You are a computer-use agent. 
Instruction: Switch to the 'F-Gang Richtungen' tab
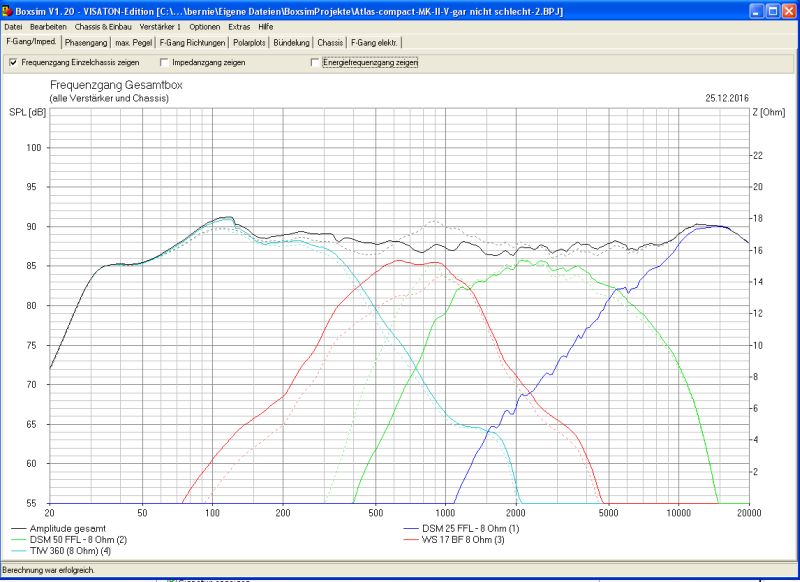[192, 43]
